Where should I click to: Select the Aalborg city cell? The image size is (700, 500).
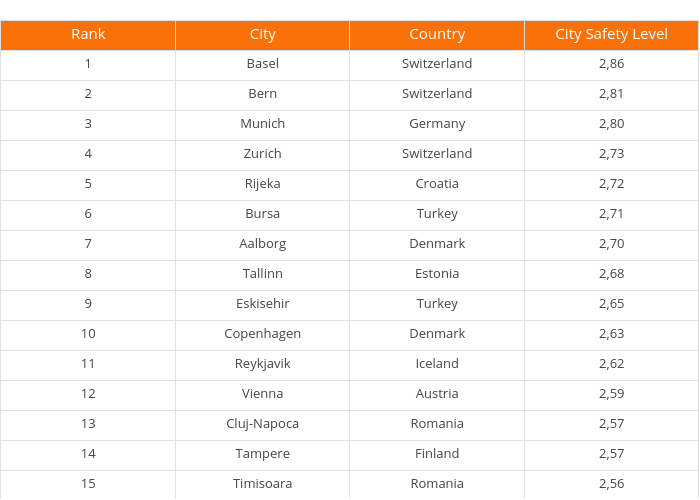(x=262, y=244)
